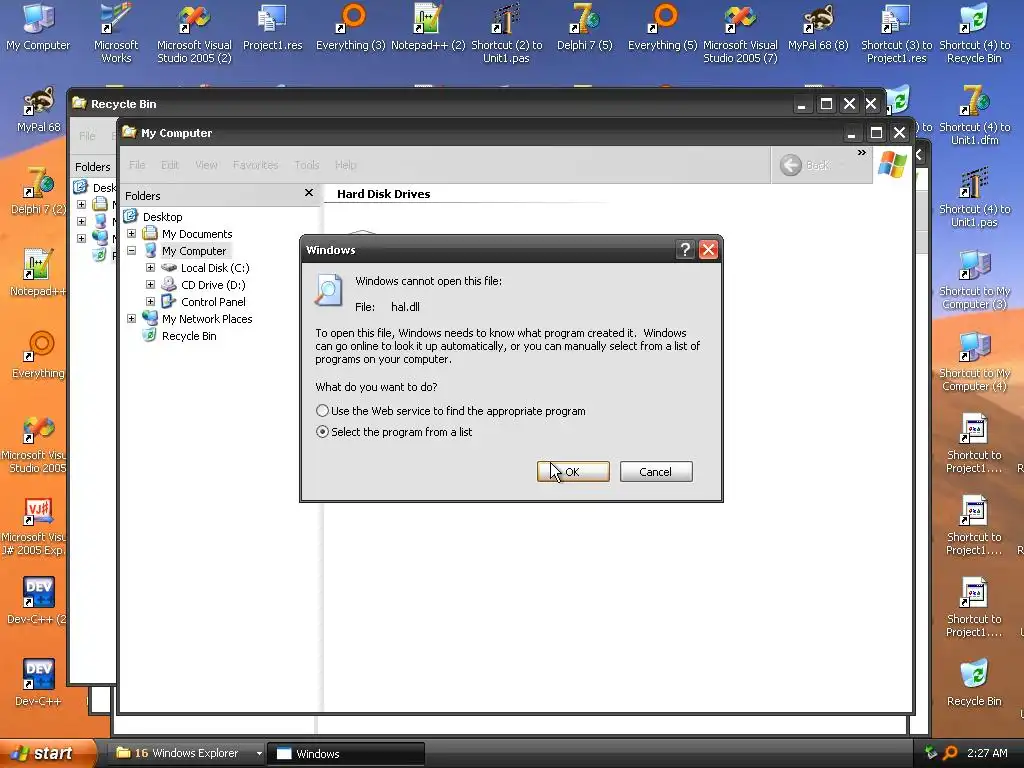The width and height of the screenshot is (1024, 768).
Task: Click the Start button
Action: [x=46, y=754]
